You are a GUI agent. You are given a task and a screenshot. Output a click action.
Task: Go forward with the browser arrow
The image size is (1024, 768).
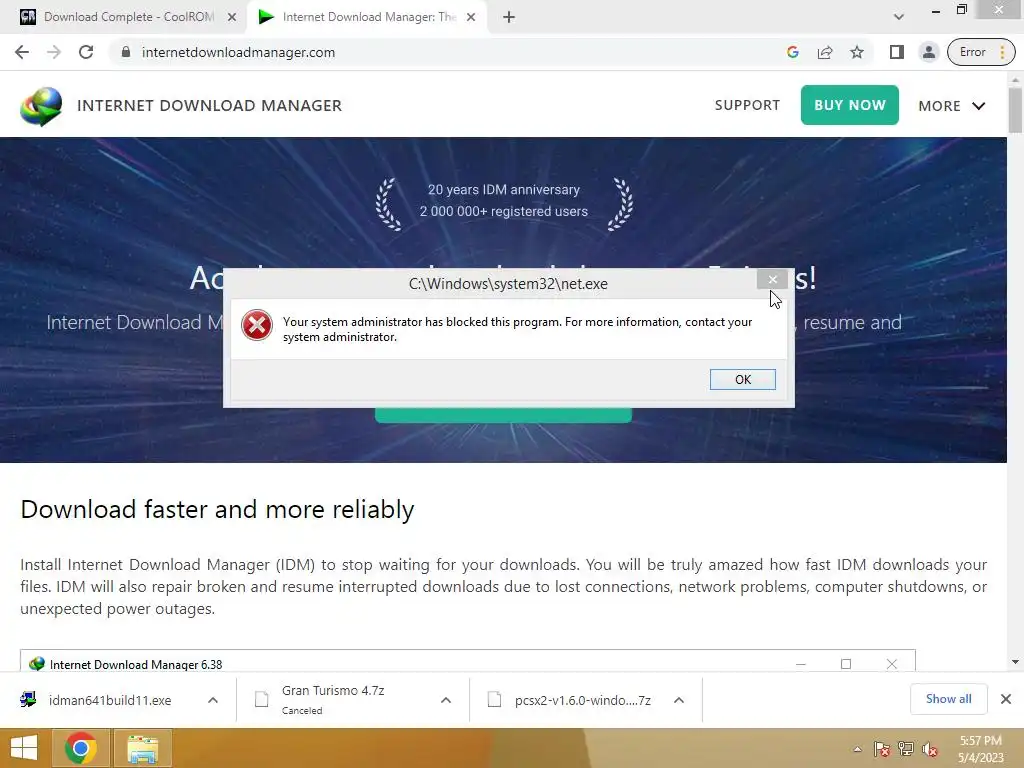coord(54,52)
